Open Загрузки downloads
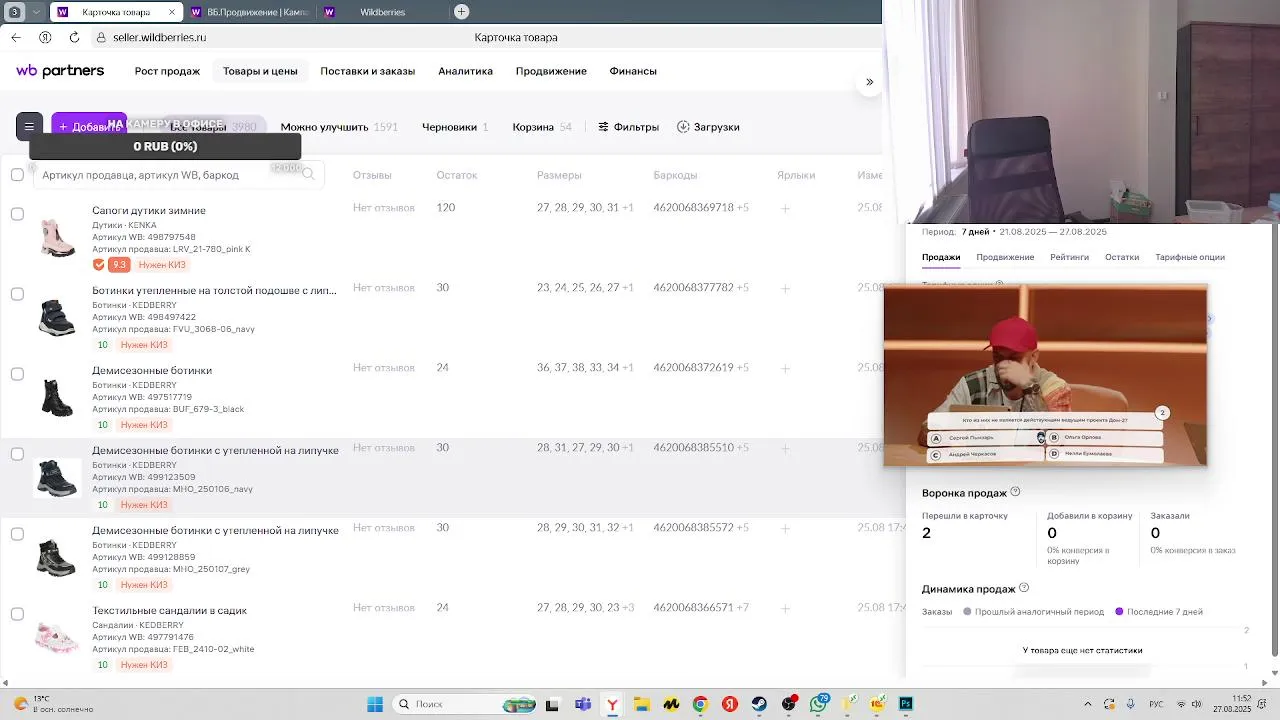 [708, 127]
